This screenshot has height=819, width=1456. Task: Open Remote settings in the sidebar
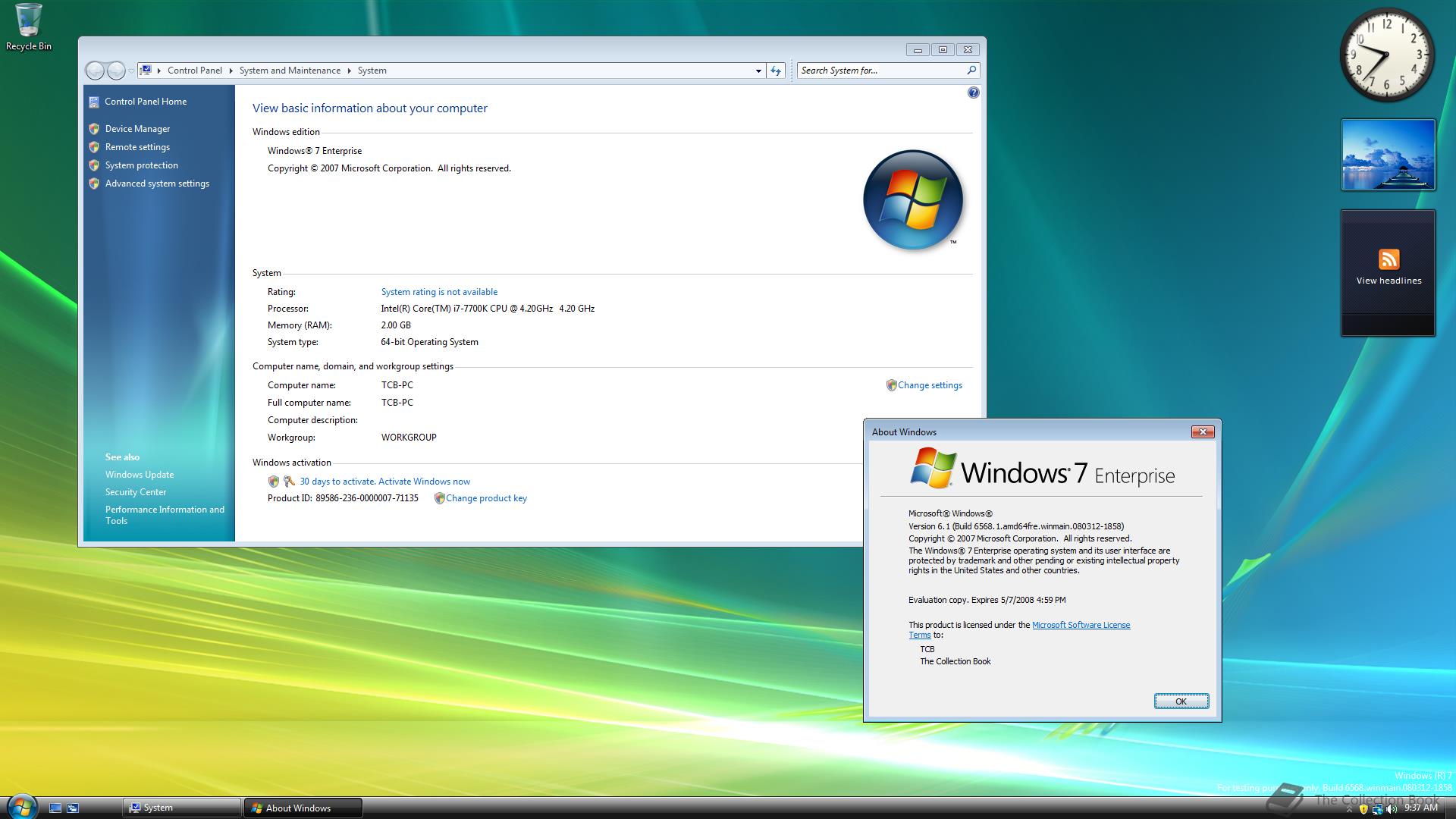[x=137, y=147]
